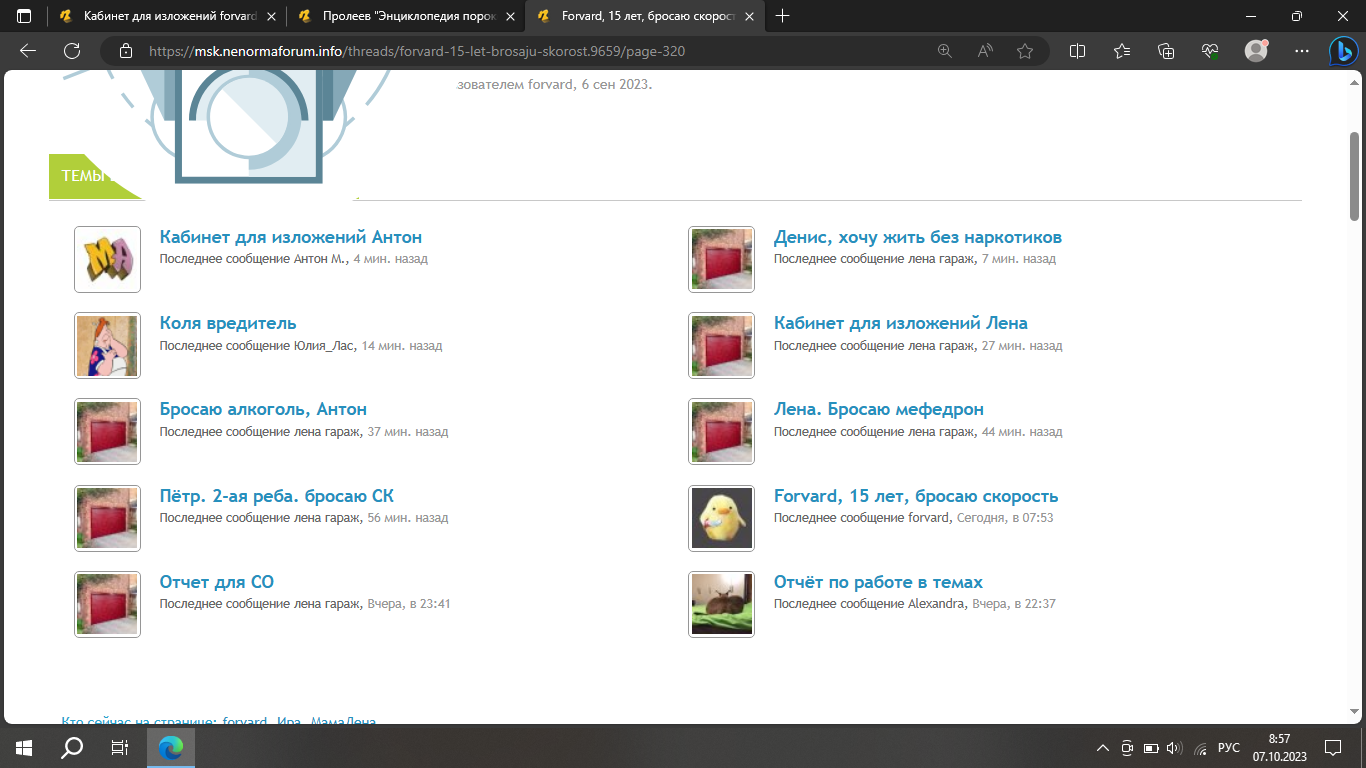Add page to favorites with star icon
The image size is (1366, 768).
click(1025, 51)
